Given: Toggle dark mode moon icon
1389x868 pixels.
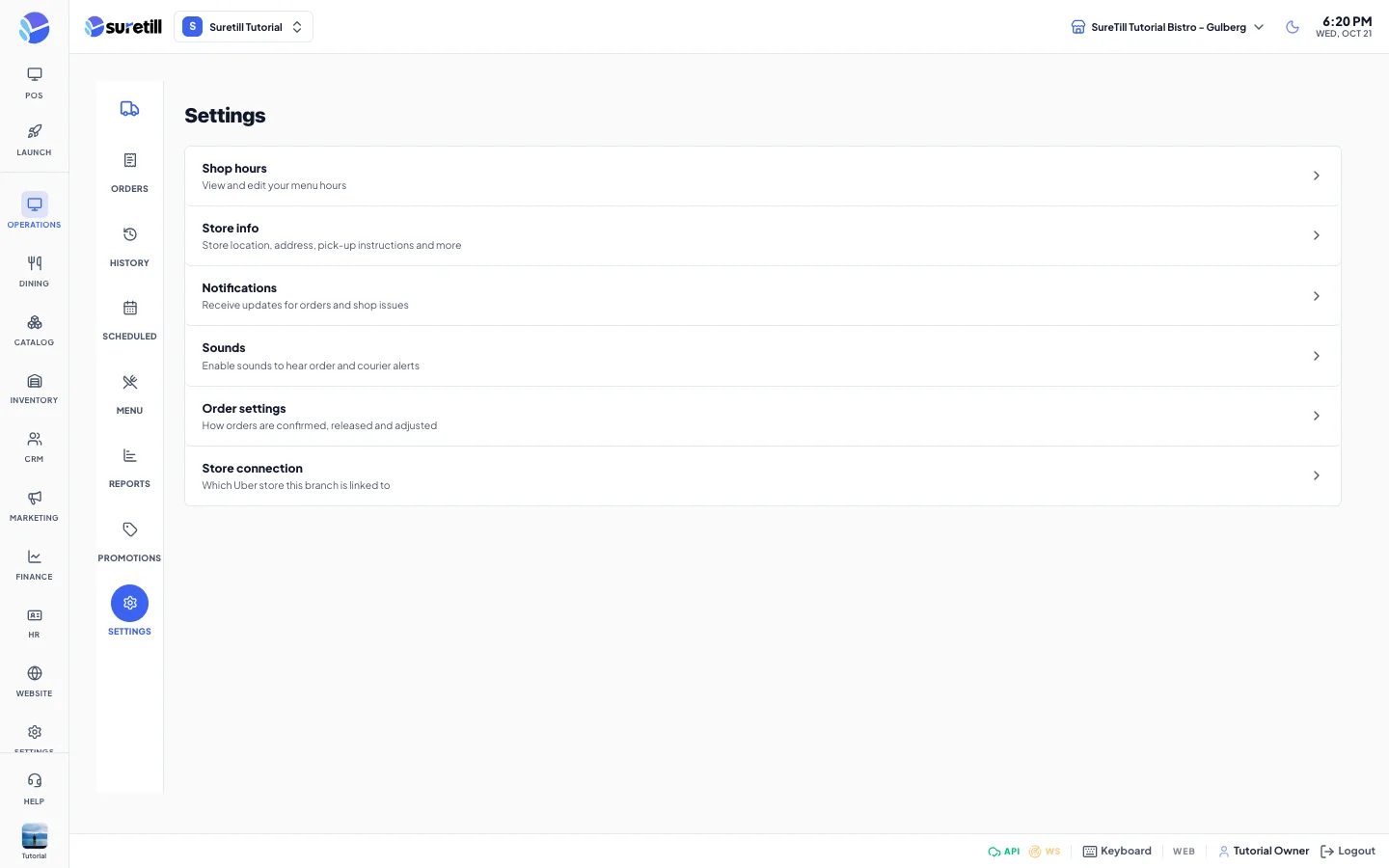Looking at the screenshot, I should [1293, 27].
